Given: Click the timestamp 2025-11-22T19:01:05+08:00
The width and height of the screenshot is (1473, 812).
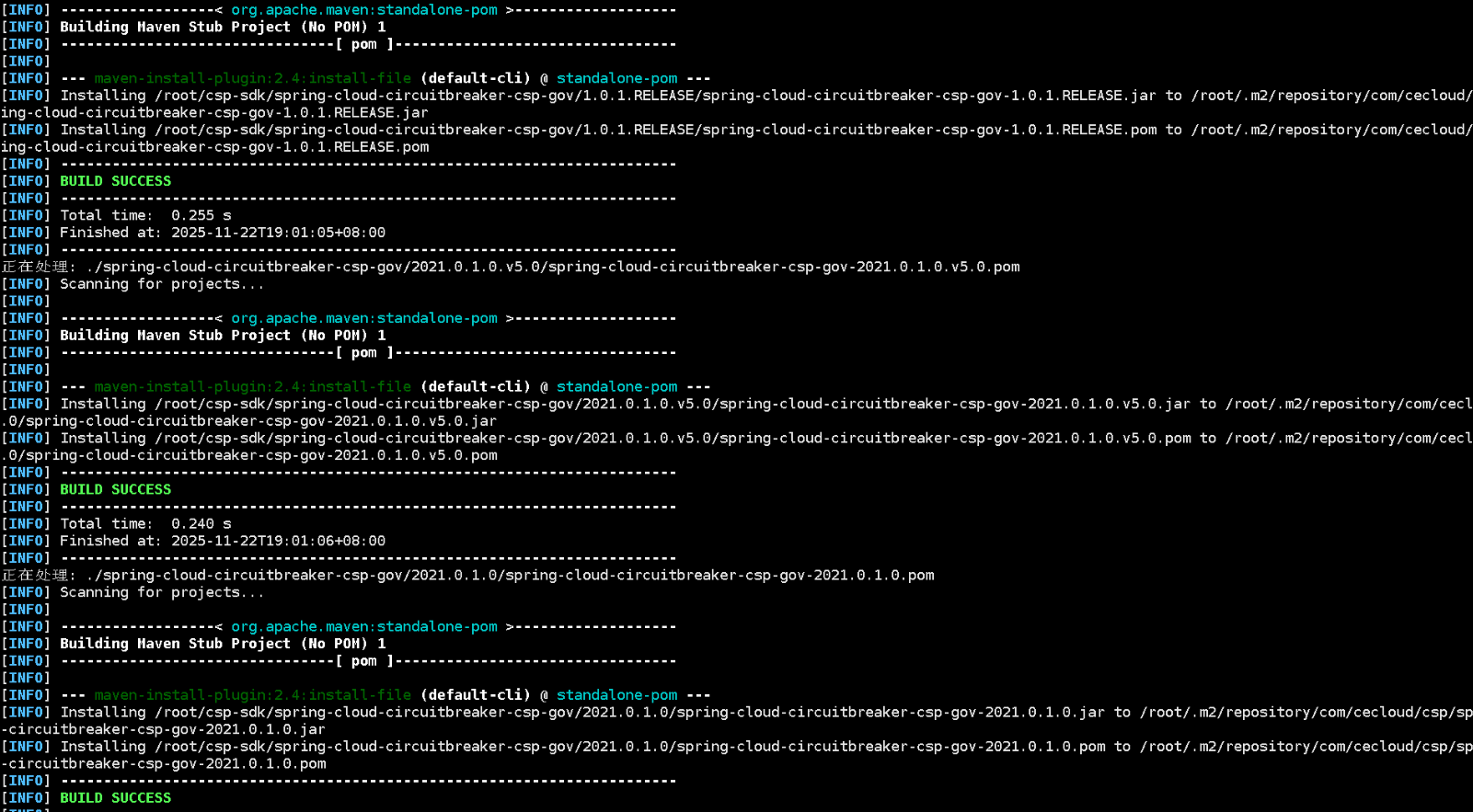Looking at the screenshot, I should click(278, 233).
